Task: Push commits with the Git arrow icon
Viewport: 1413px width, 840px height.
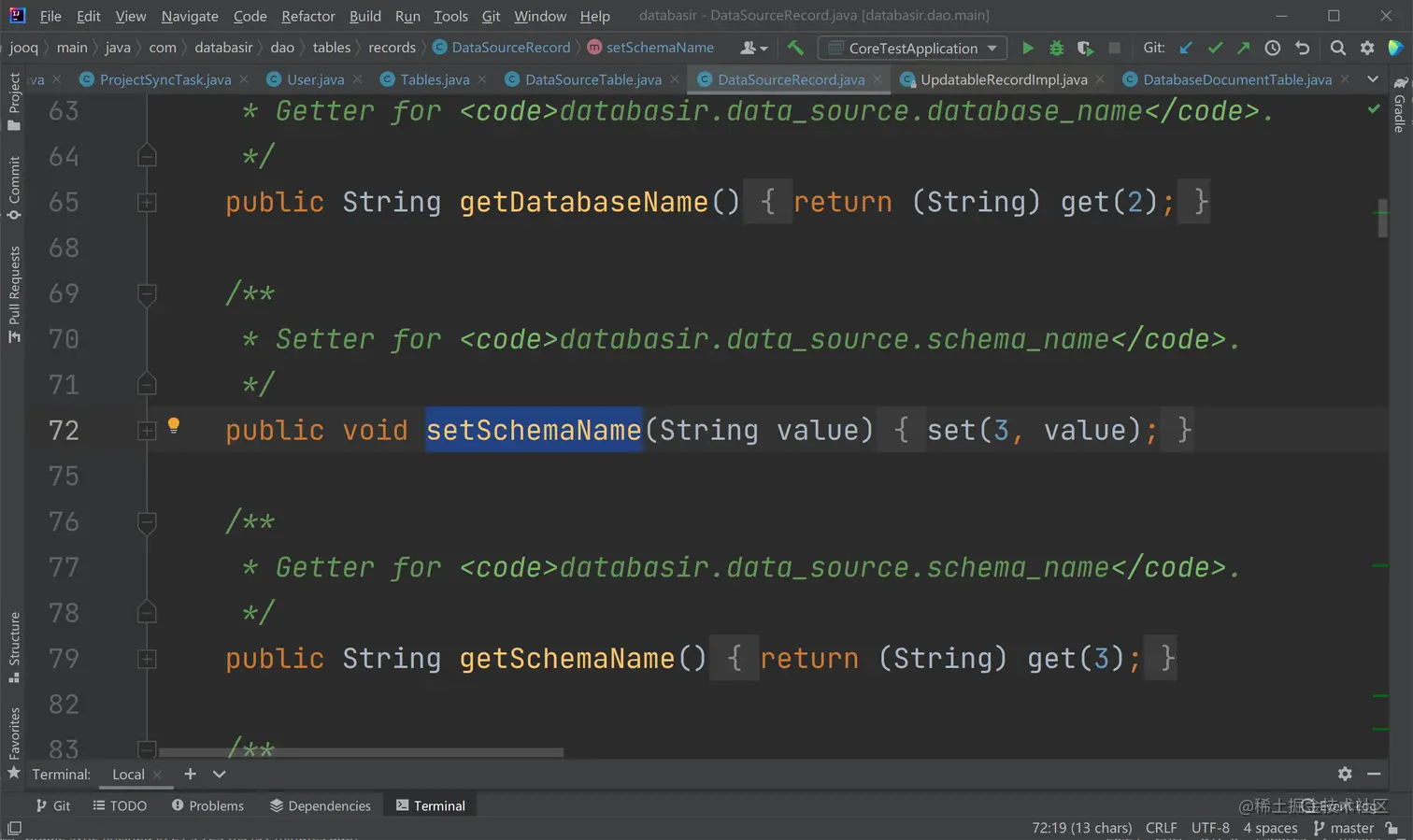Action: coord(1243,48)
